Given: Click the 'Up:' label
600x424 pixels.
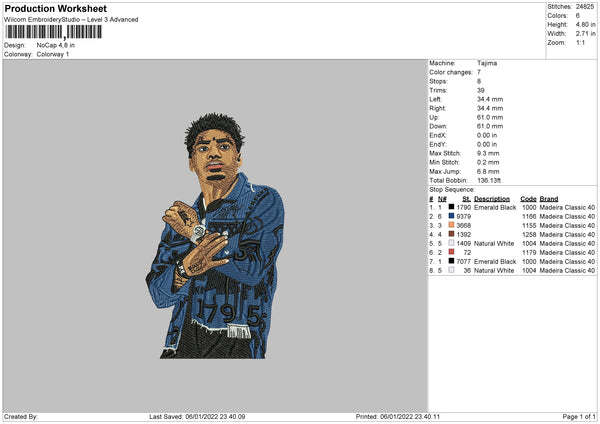Looking at the screenshot, I should 434,117.
